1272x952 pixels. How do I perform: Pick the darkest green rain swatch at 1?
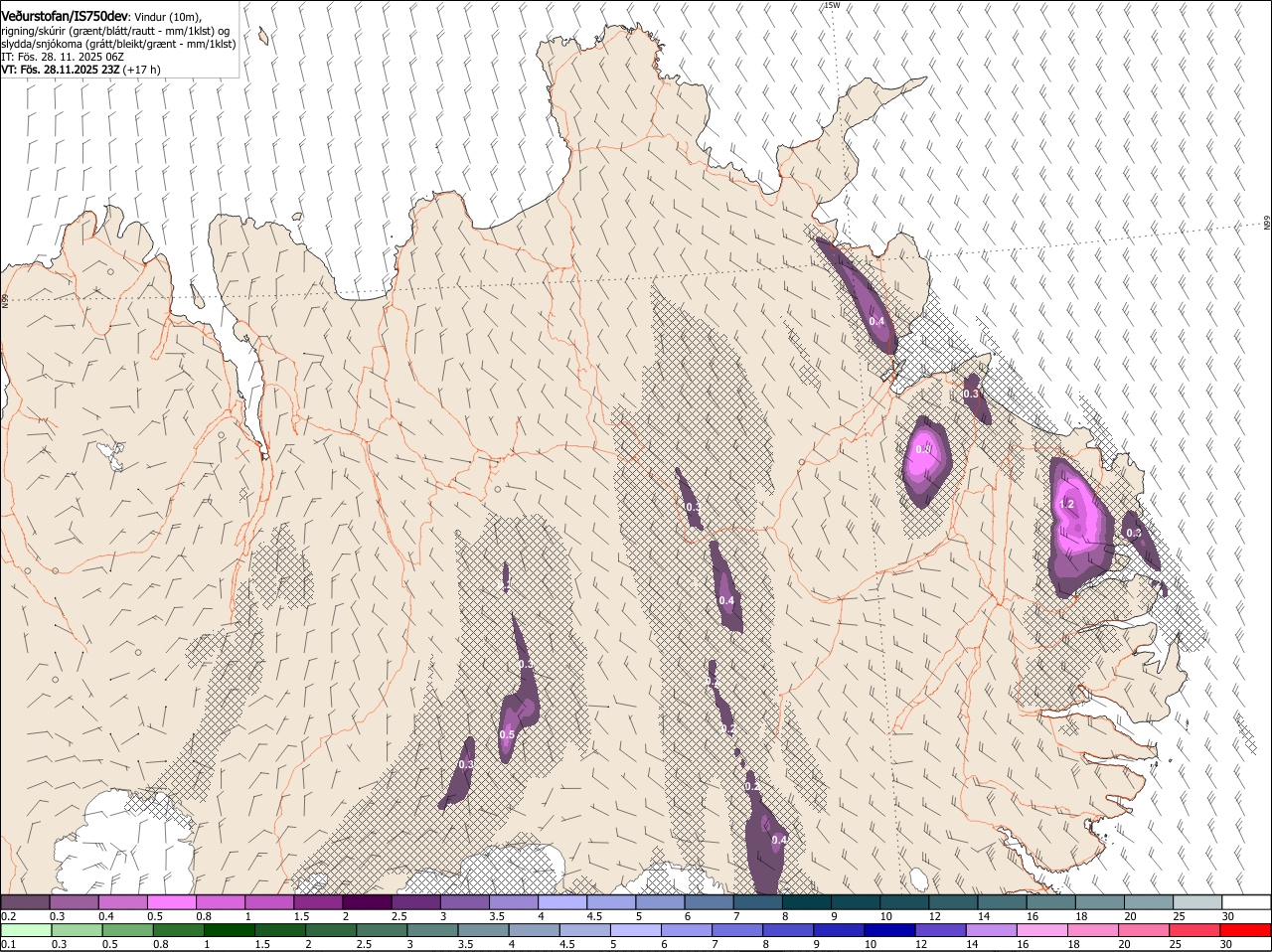click(229, 930)
